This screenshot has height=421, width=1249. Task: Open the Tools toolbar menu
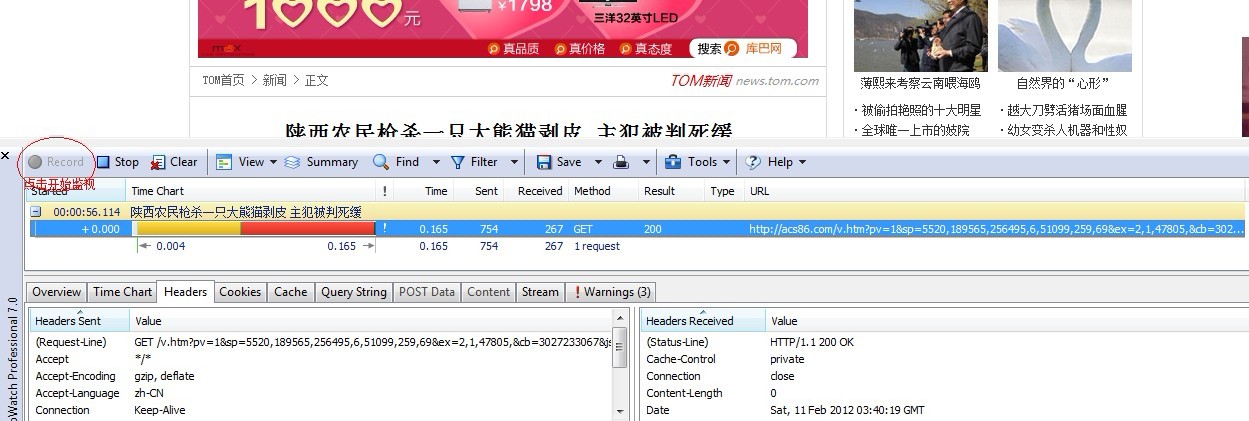(x=700, y=162)
